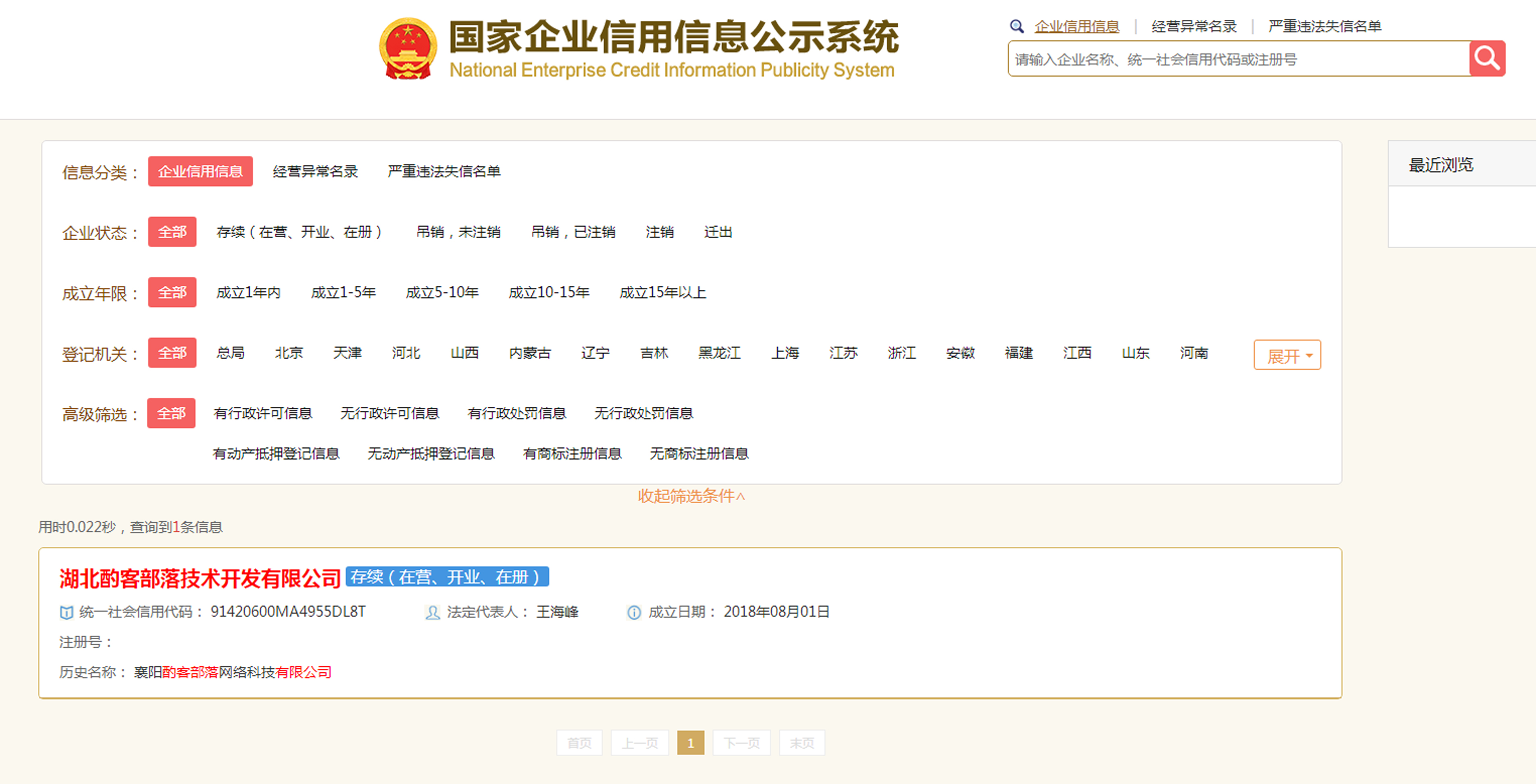
Task: Filter registration authority by 北京
Action: tap(289, 353)
